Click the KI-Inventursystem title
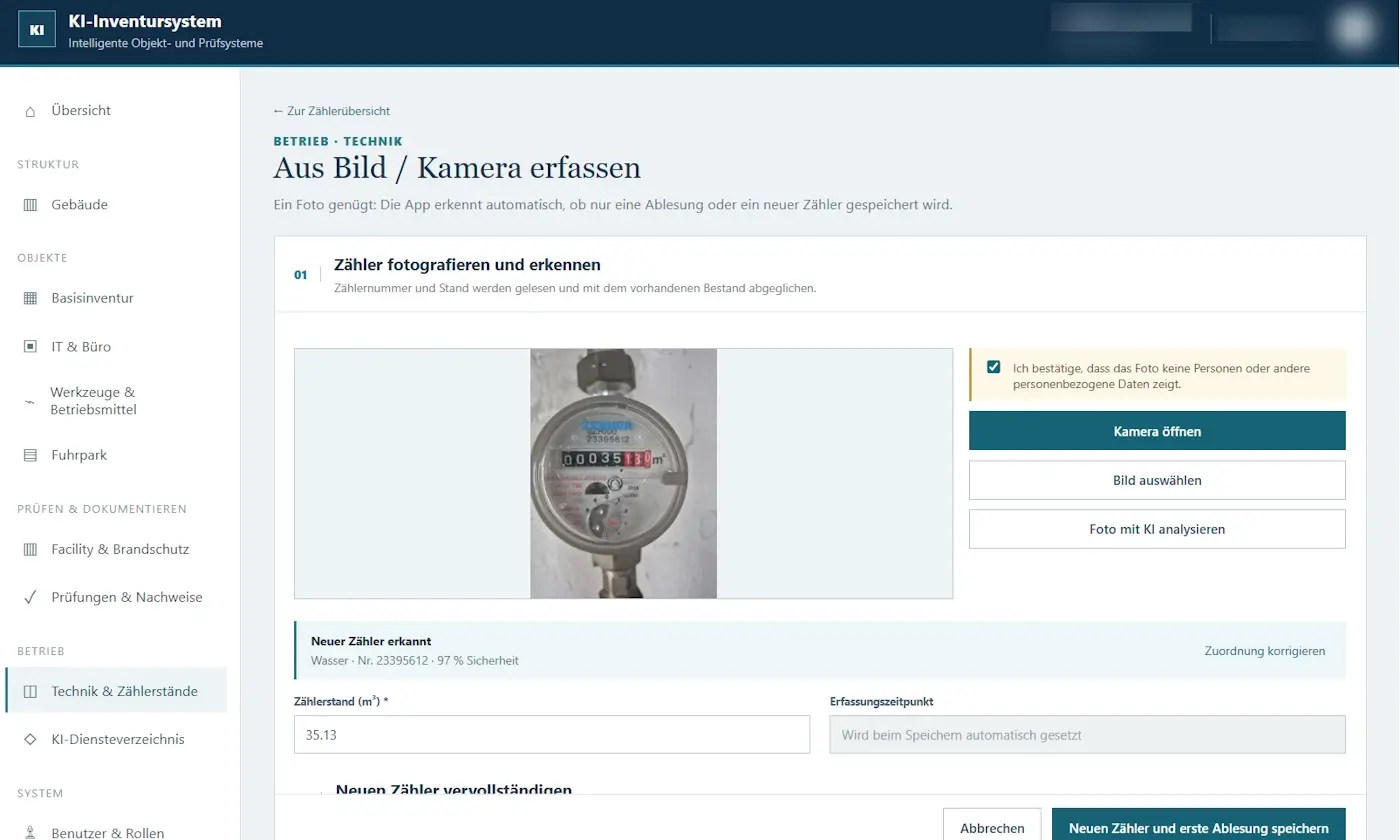The image size is (1400, 840). 145,21
